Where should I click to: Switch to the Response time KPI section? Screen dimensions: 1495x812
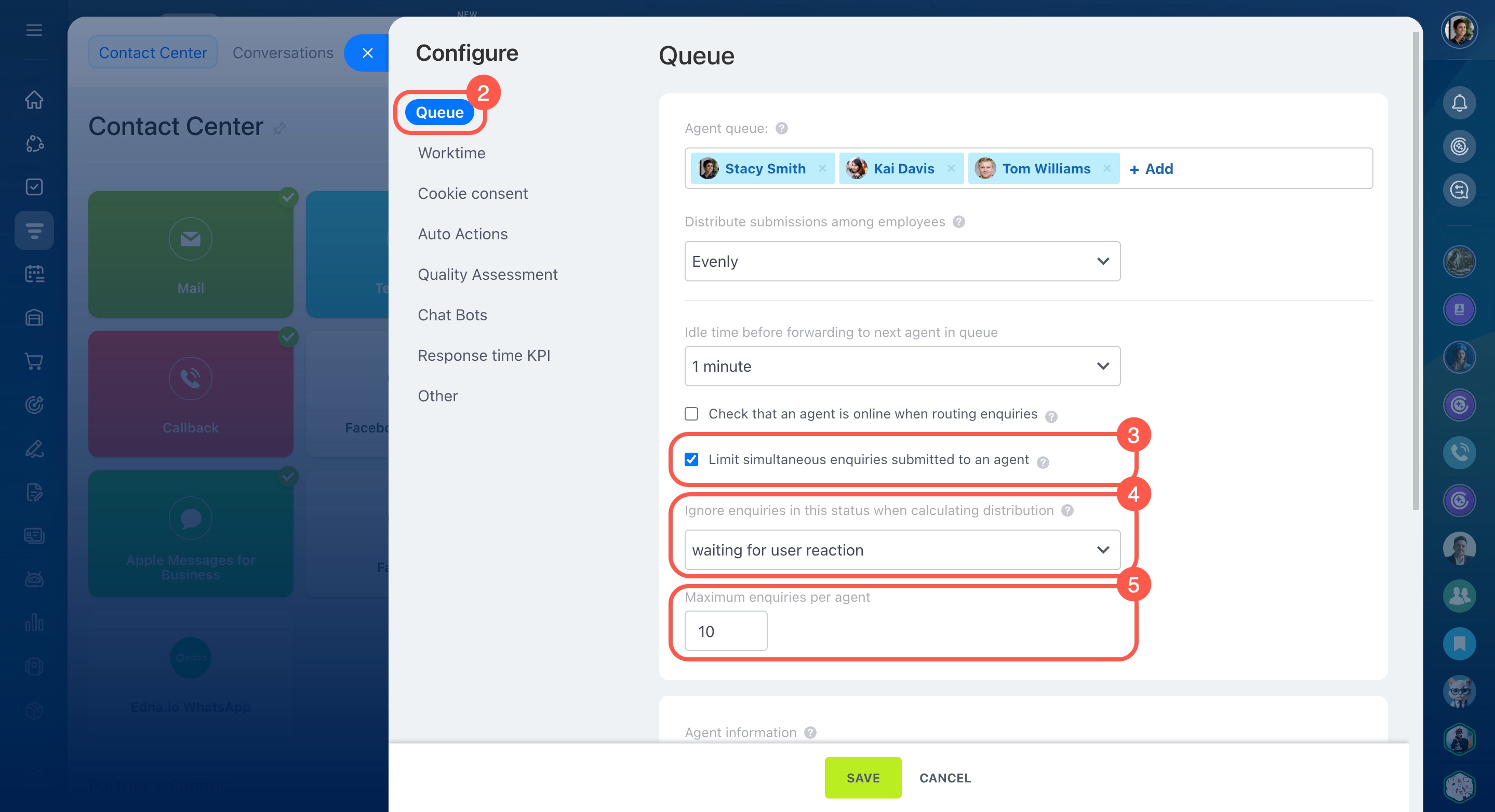tap(484, 356)
